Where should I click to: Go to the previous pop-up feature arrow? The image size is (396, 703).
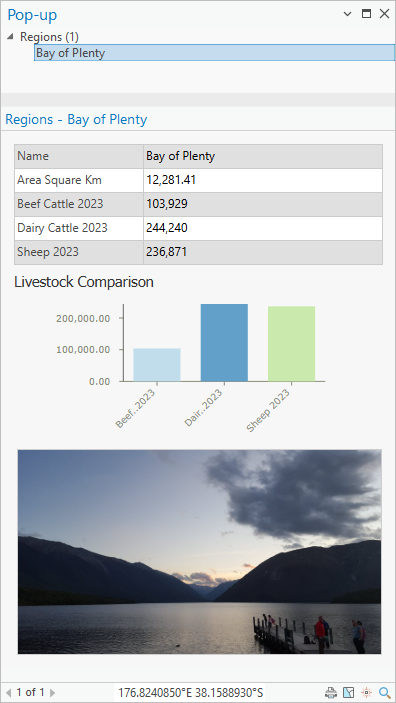[8, 692]
